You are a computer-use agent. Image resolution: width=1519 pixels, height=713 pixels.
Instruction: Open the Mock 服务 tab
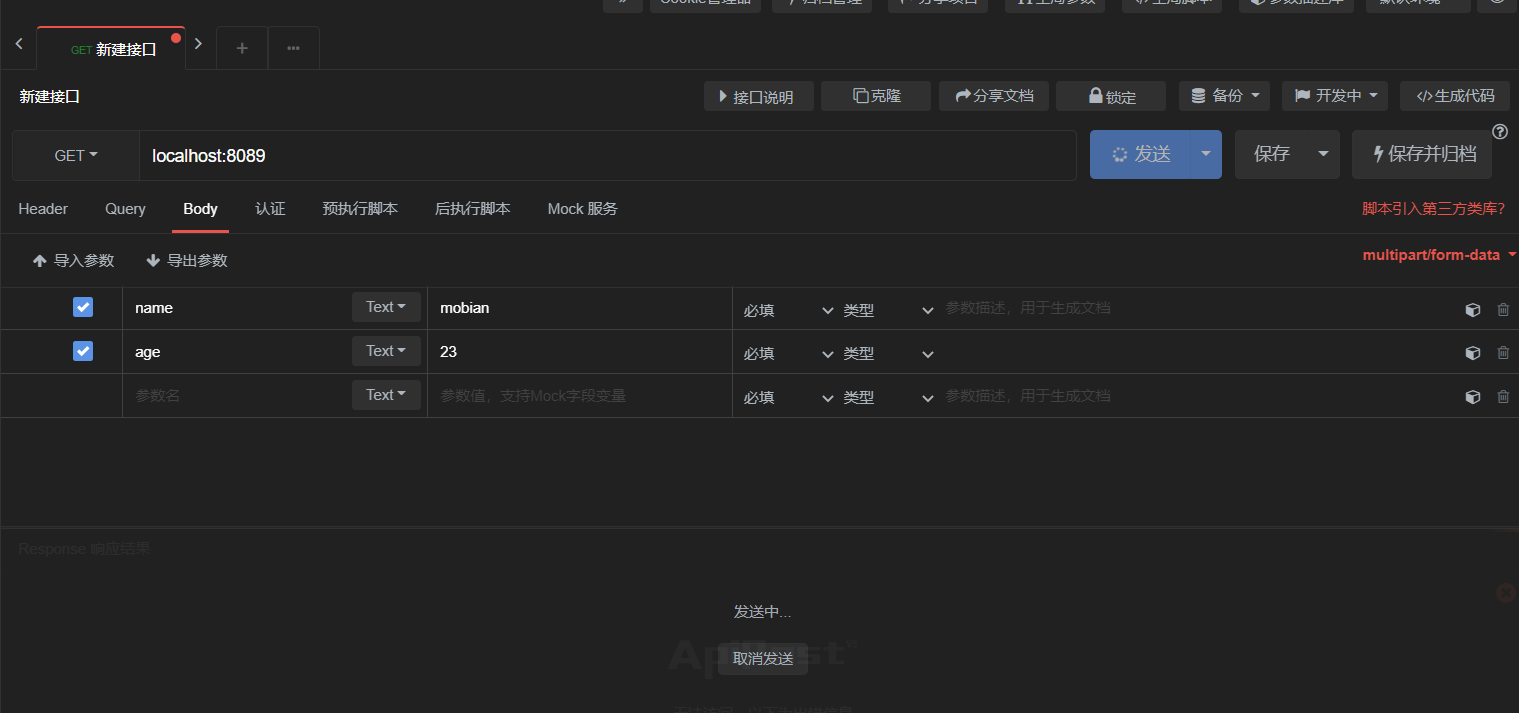click(582, 209)
